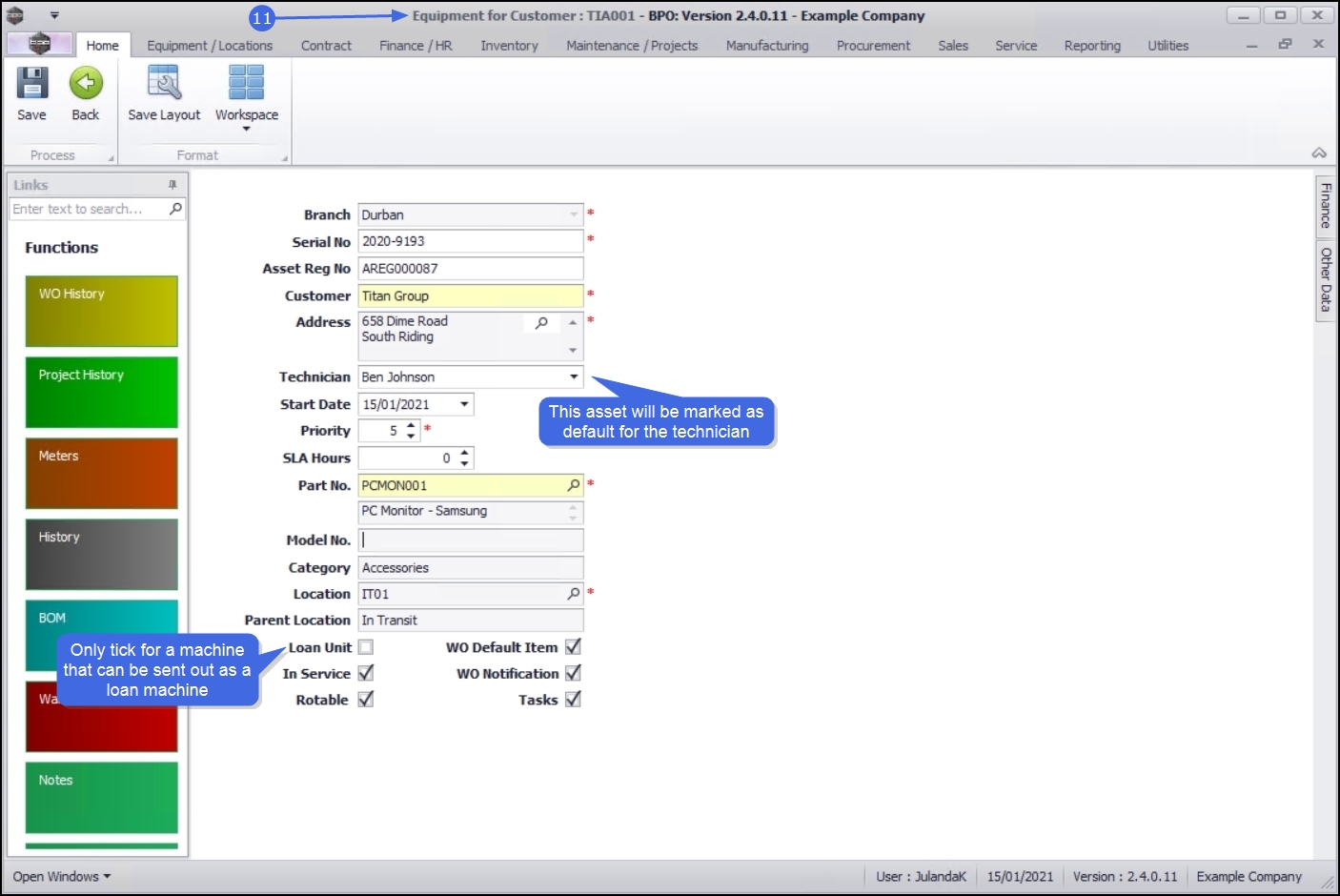Open the Finance / HR tab

[416, 45]
